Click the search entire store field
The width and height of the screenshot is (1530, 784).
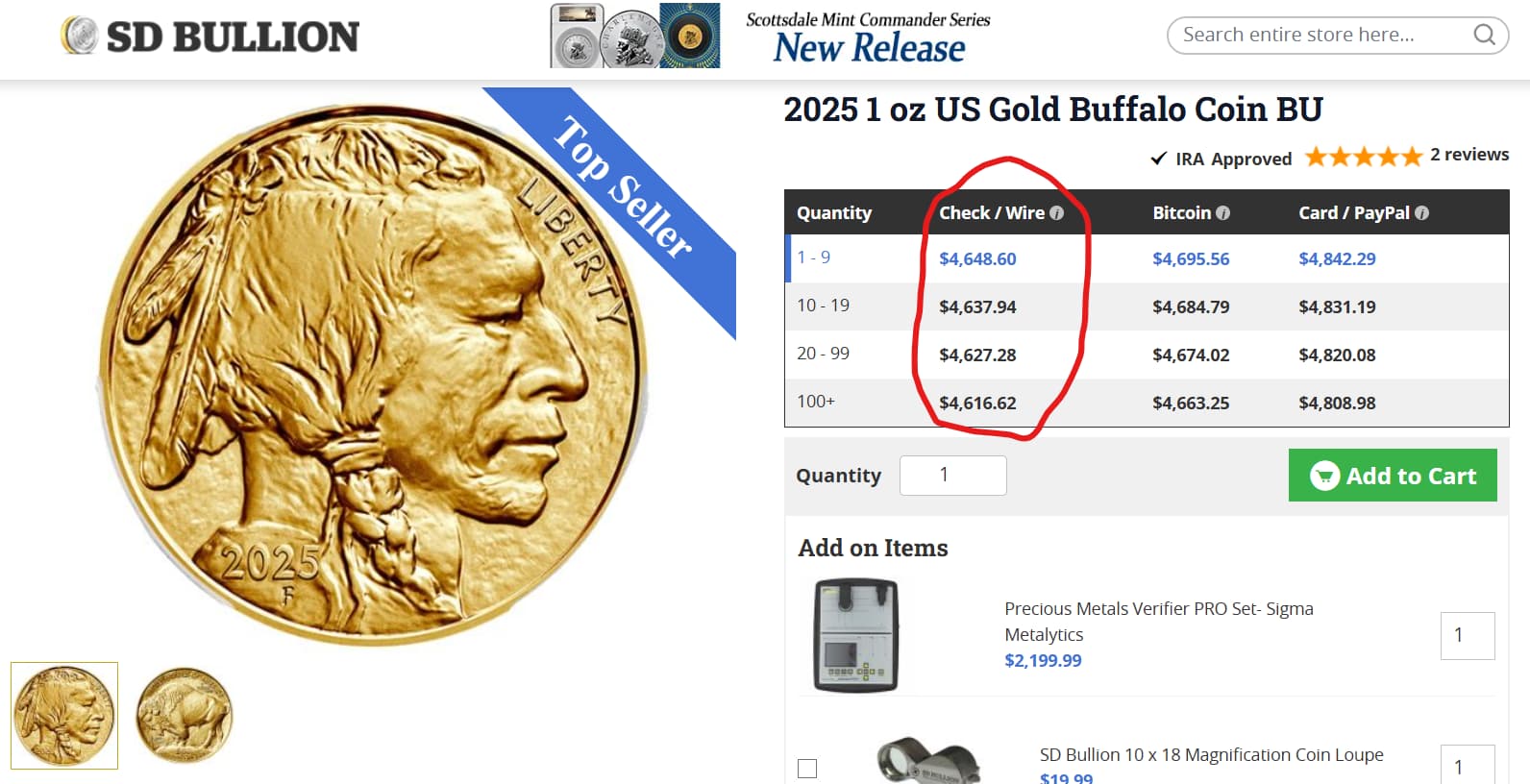[x=1324, y=36]
